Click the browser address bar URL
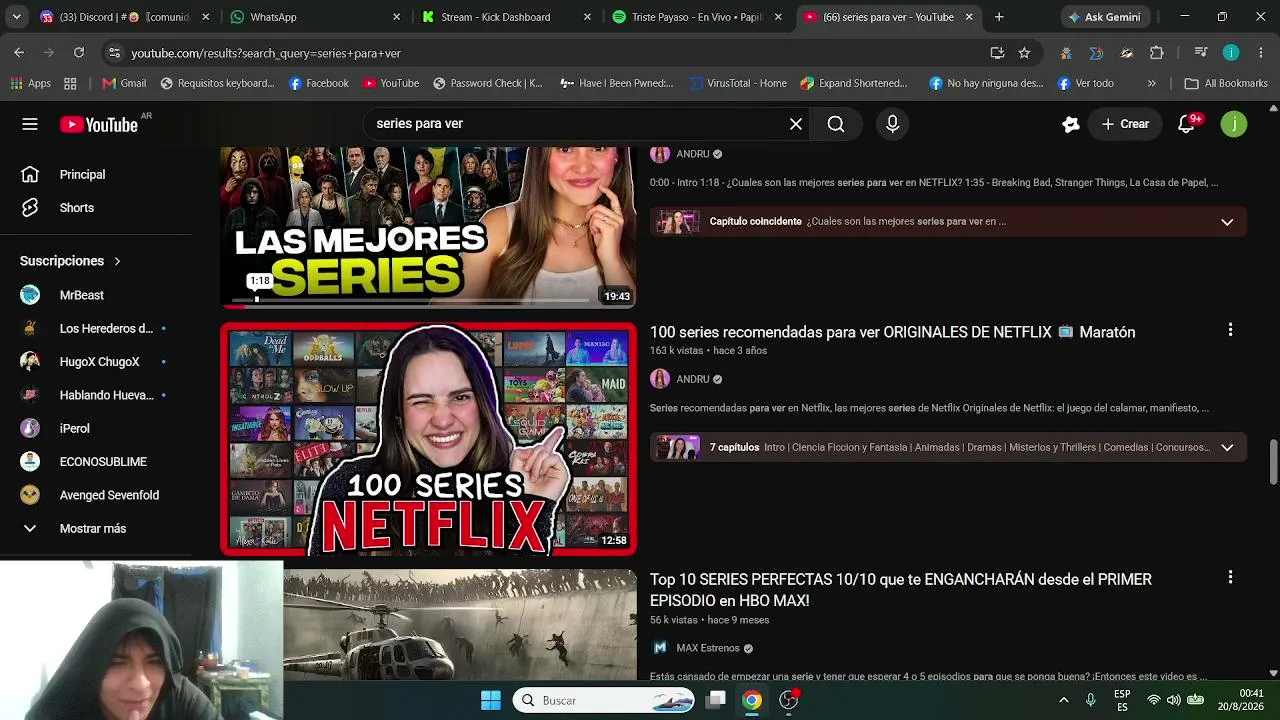 coord(266,53)
